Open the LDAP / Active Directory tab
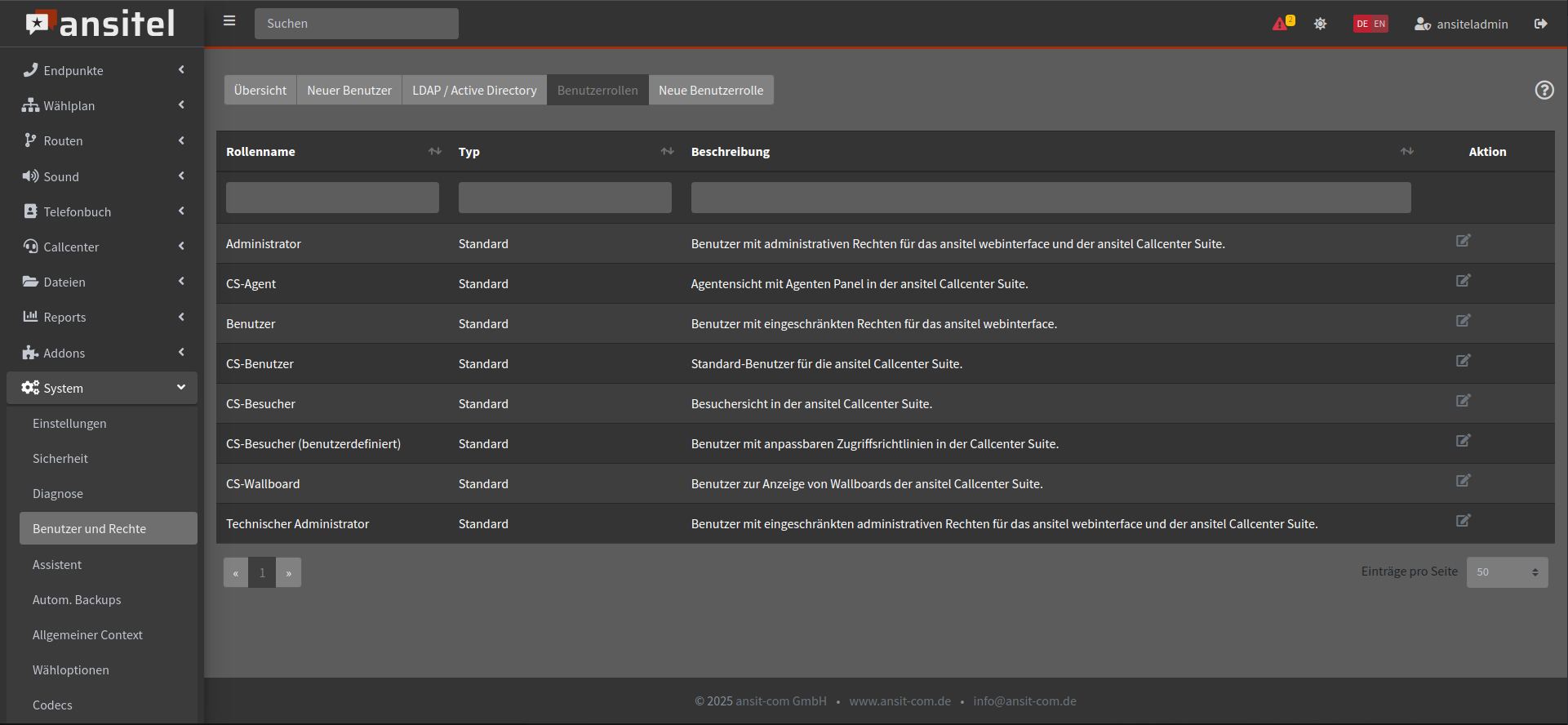This screenshot has width=1568, height=725. (x=474, y=90)
